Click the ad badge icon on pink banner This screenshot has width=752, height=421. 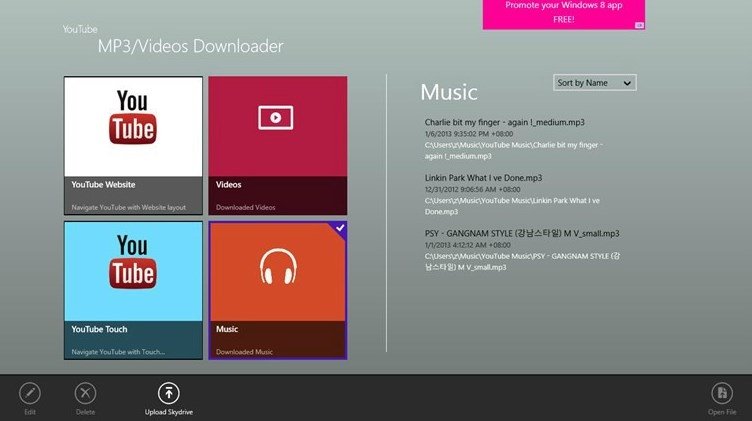pos(639,25)
